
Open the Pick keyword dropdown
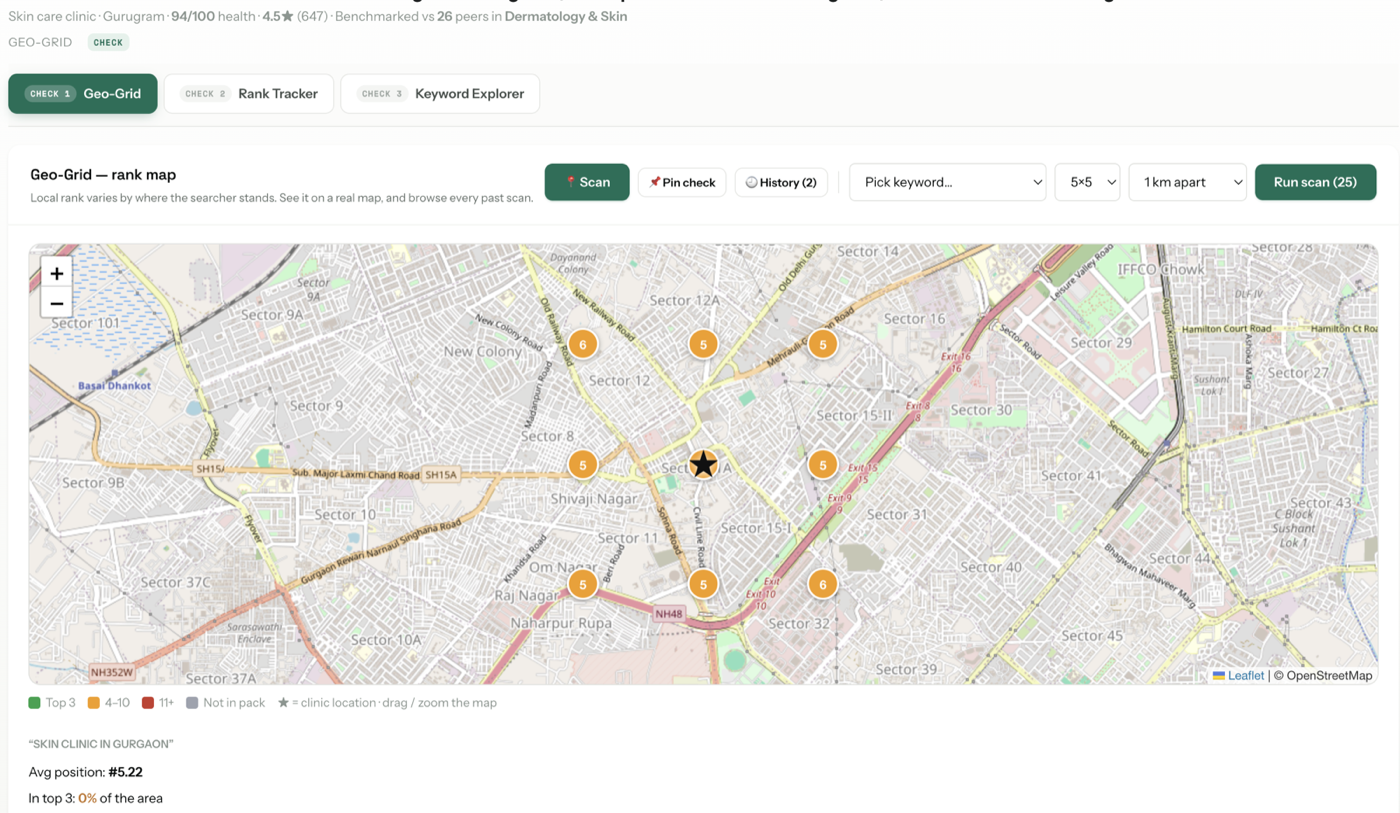(947, 182)
